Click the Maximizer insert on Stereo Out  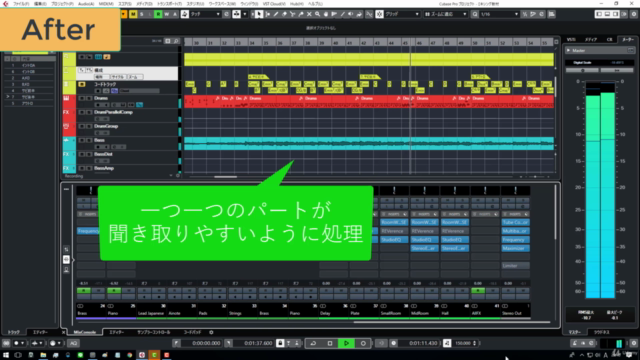pos(515,248)
